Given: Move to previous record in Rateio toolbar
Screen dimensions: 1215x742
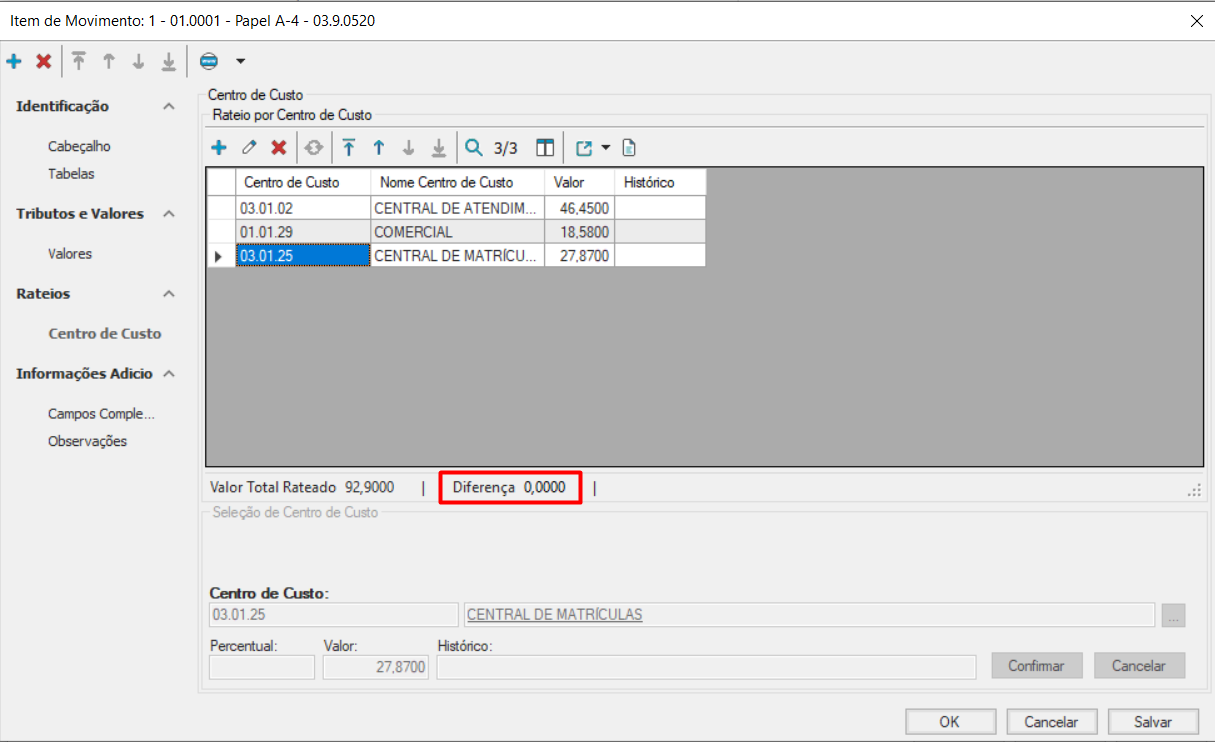Looking at the screenshot, I should (378, 148).
